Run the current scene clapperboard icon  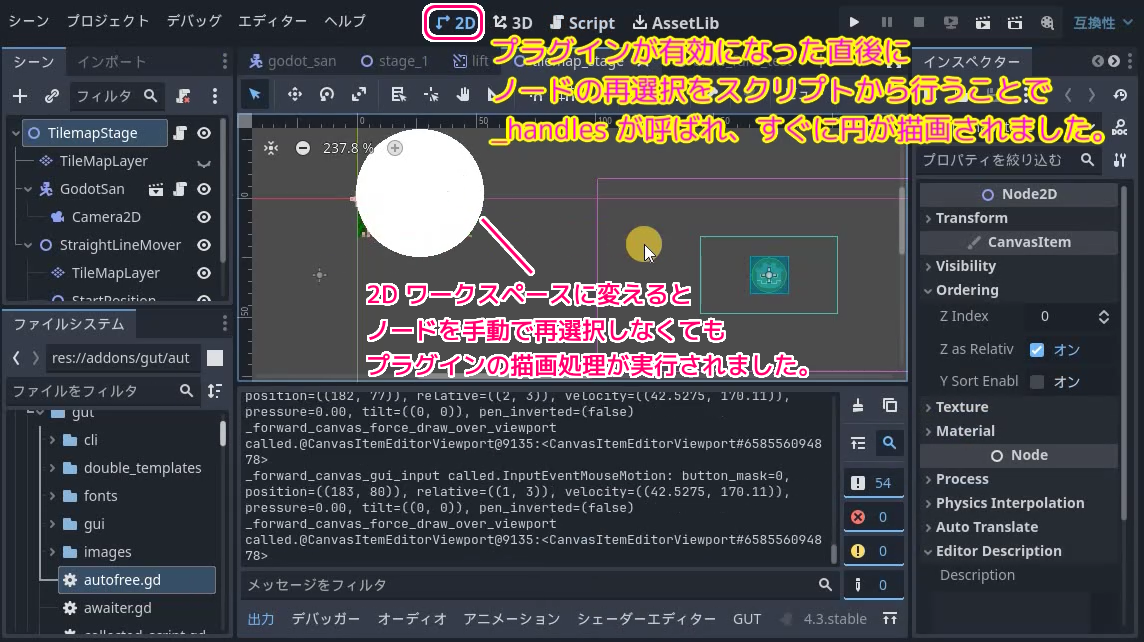pyautogui.click(x=983, y=23)
